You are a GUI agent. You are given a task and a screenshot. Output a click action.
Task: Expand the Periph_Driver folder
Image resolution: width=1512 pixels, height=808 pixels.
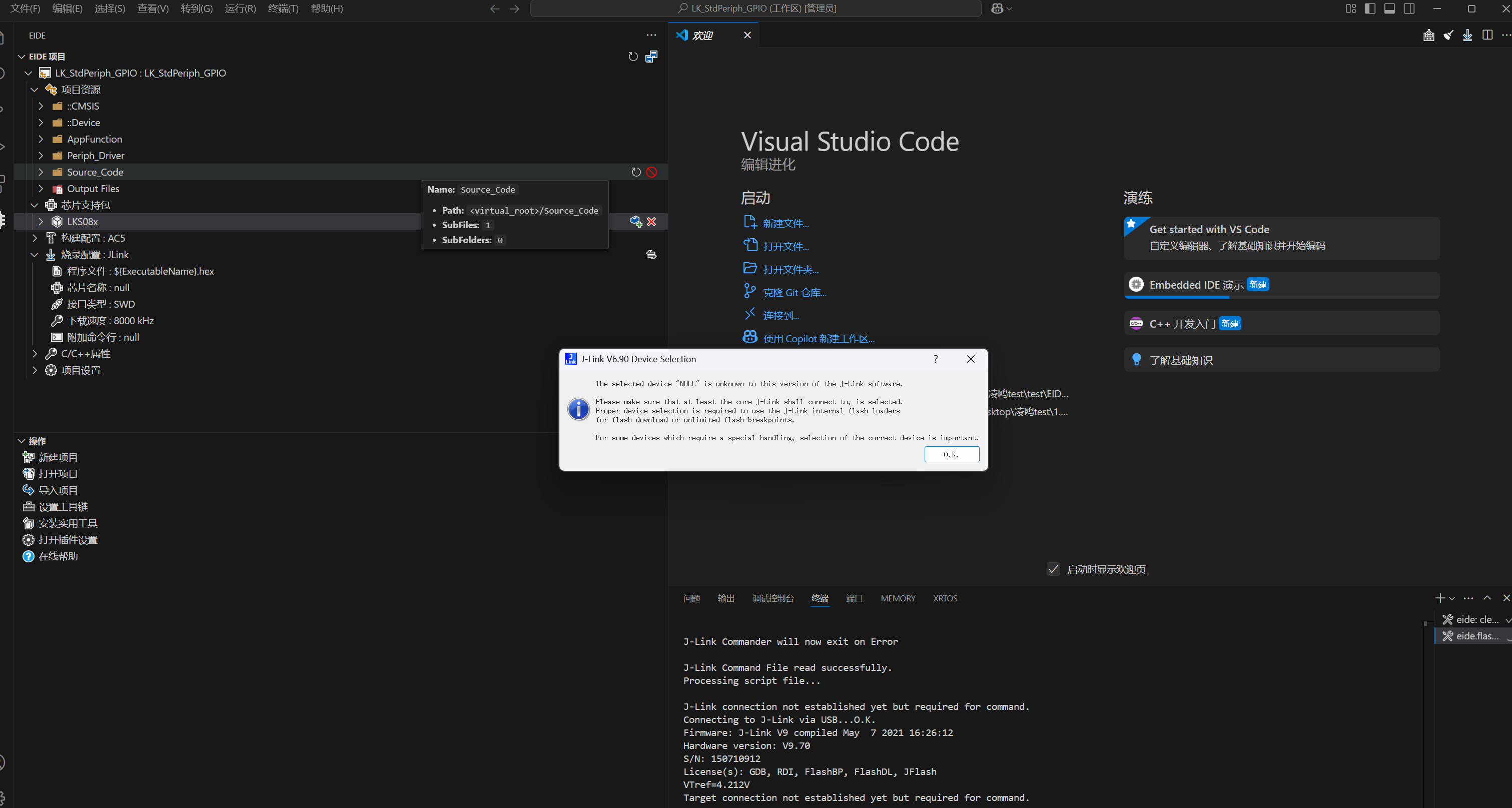coord(41,156)
